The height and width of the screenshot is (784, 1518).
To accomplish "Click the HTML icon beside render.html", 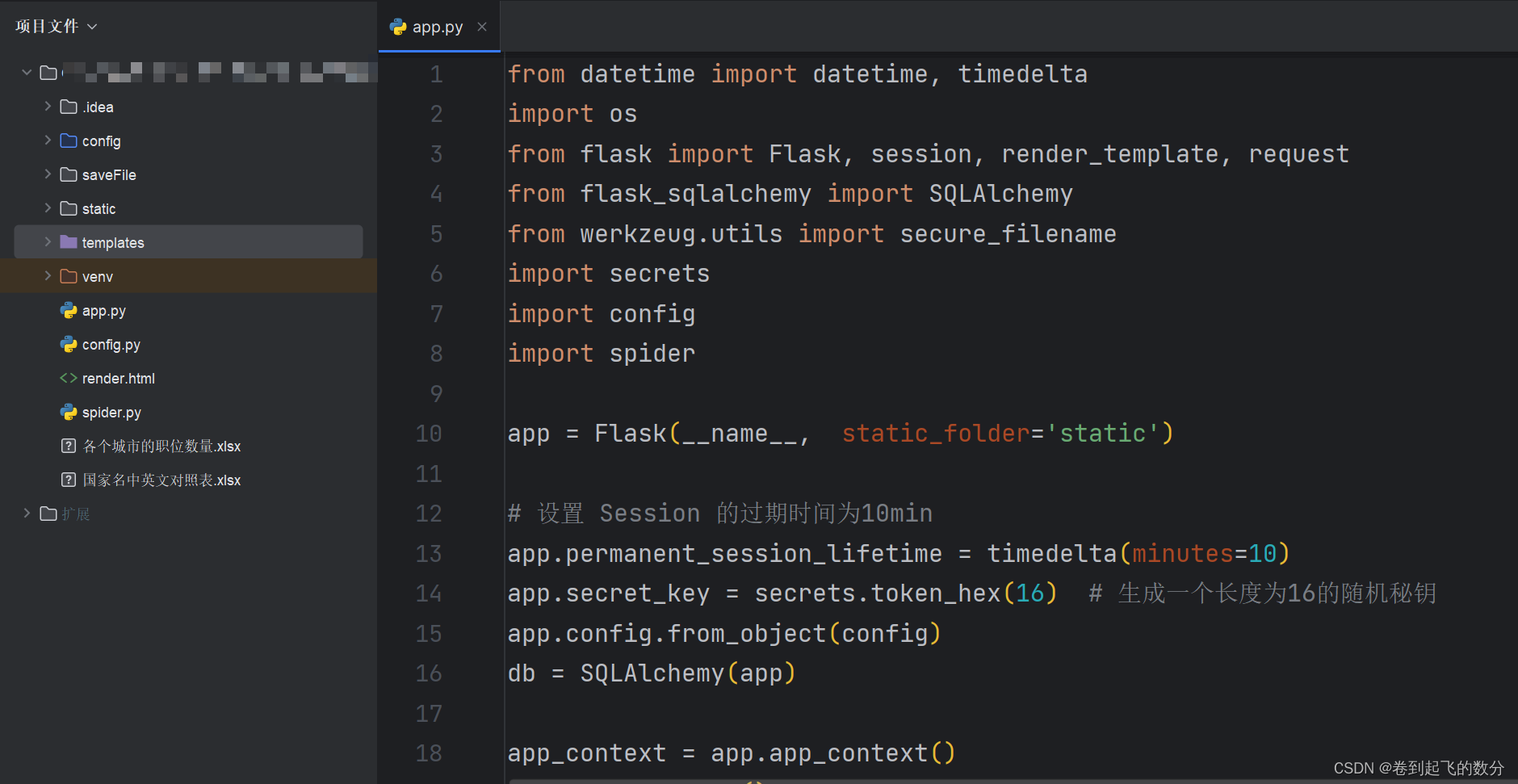I will [x=69, y=378].
